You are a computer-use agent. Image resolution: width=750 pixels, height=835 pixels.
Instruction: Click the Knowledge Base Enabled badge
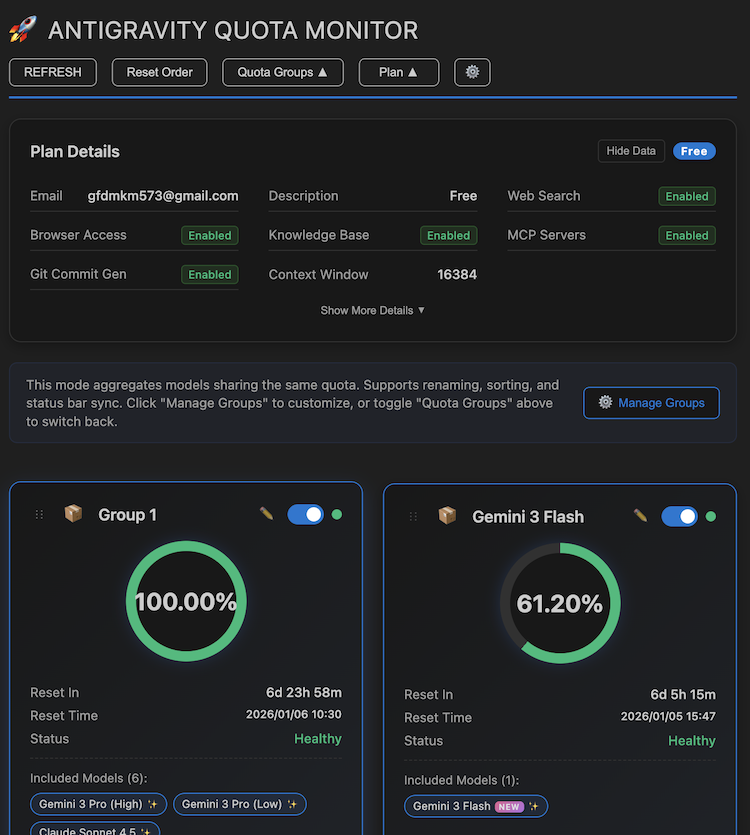(449, 235)
